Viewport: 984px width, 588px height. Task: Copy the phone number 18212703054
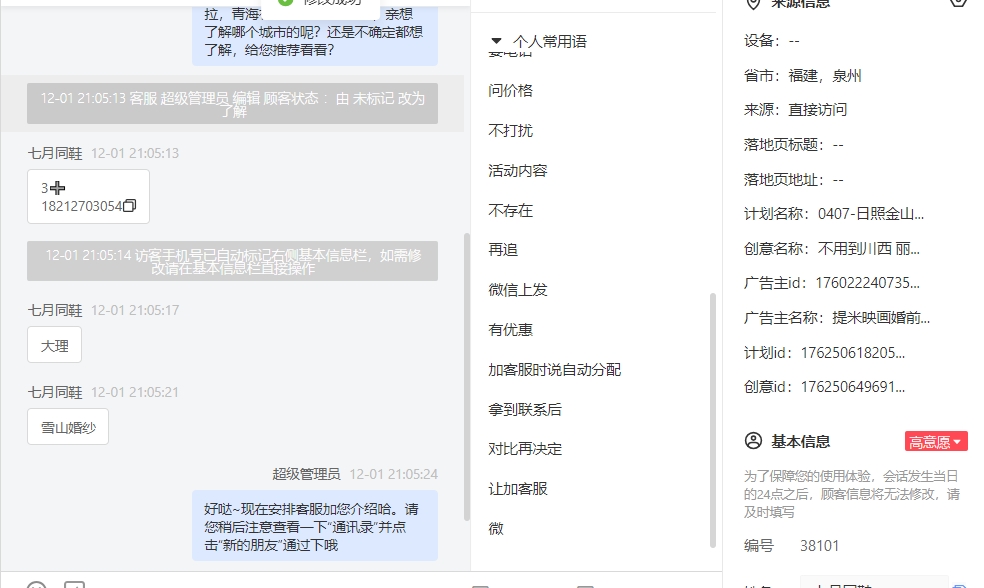(130, 206)
